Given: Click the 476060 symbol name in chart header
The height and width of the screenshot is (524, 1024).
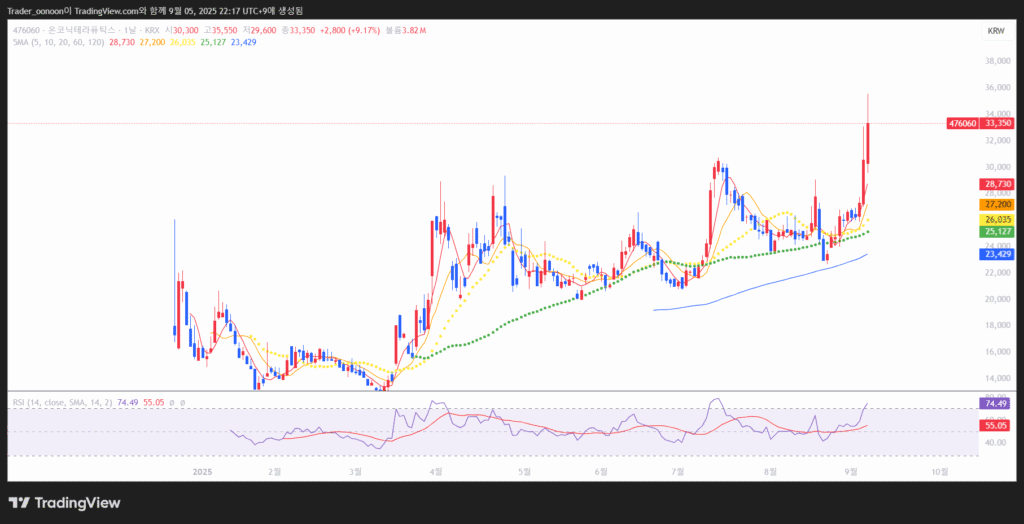Looking at the screenshot, I should pyautogui.click(x=27, y=31).
